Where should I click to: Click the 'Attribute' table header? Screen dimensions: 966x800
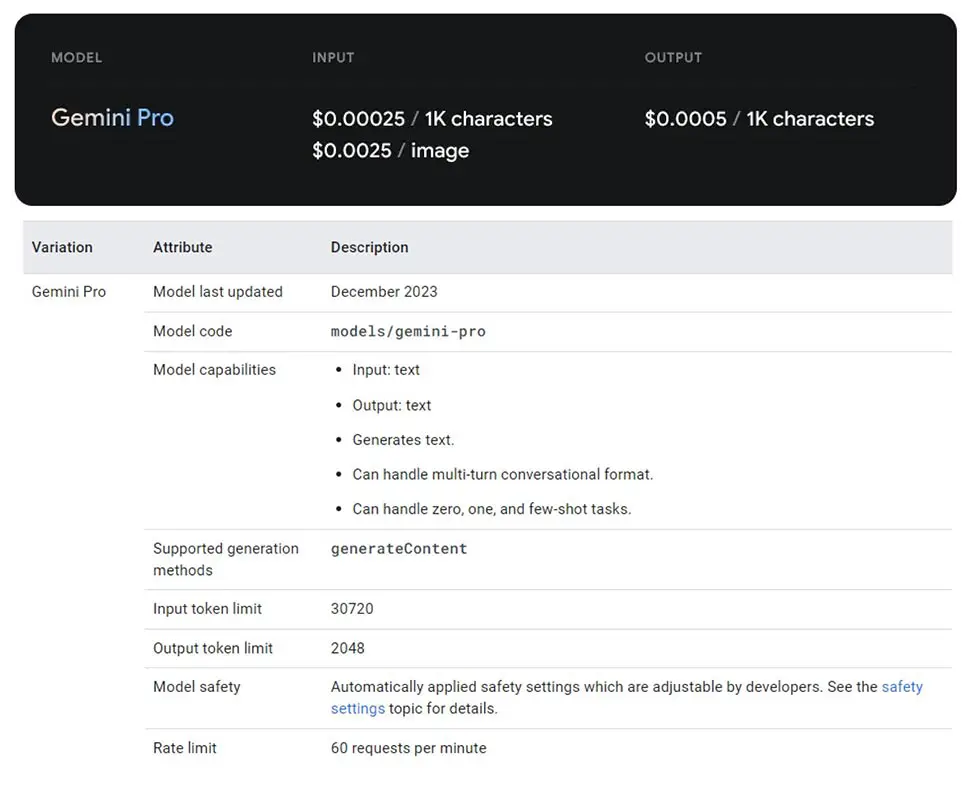coord(182,247)
